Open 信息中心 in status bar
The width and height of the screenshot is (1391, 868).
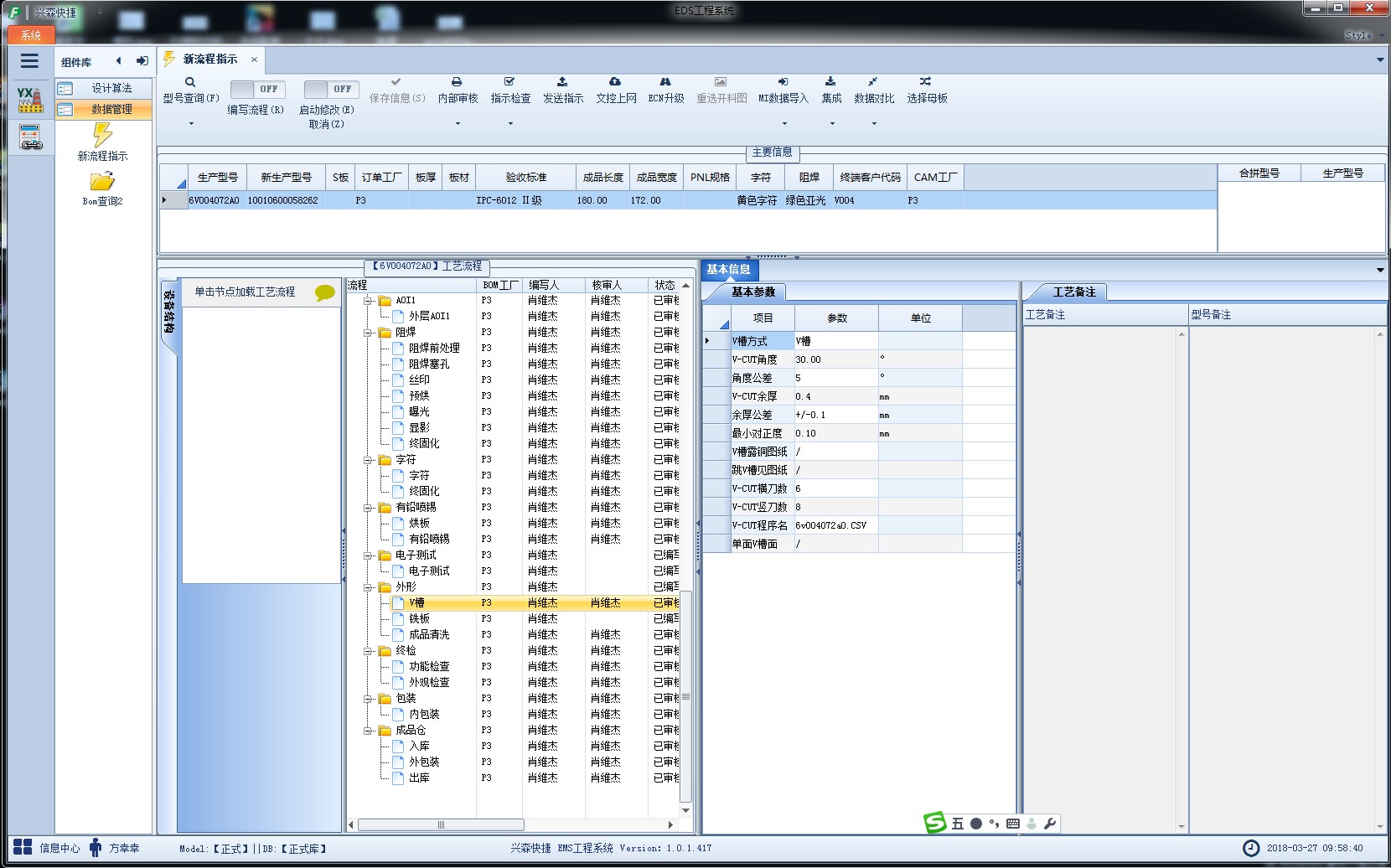click(48, 848)
